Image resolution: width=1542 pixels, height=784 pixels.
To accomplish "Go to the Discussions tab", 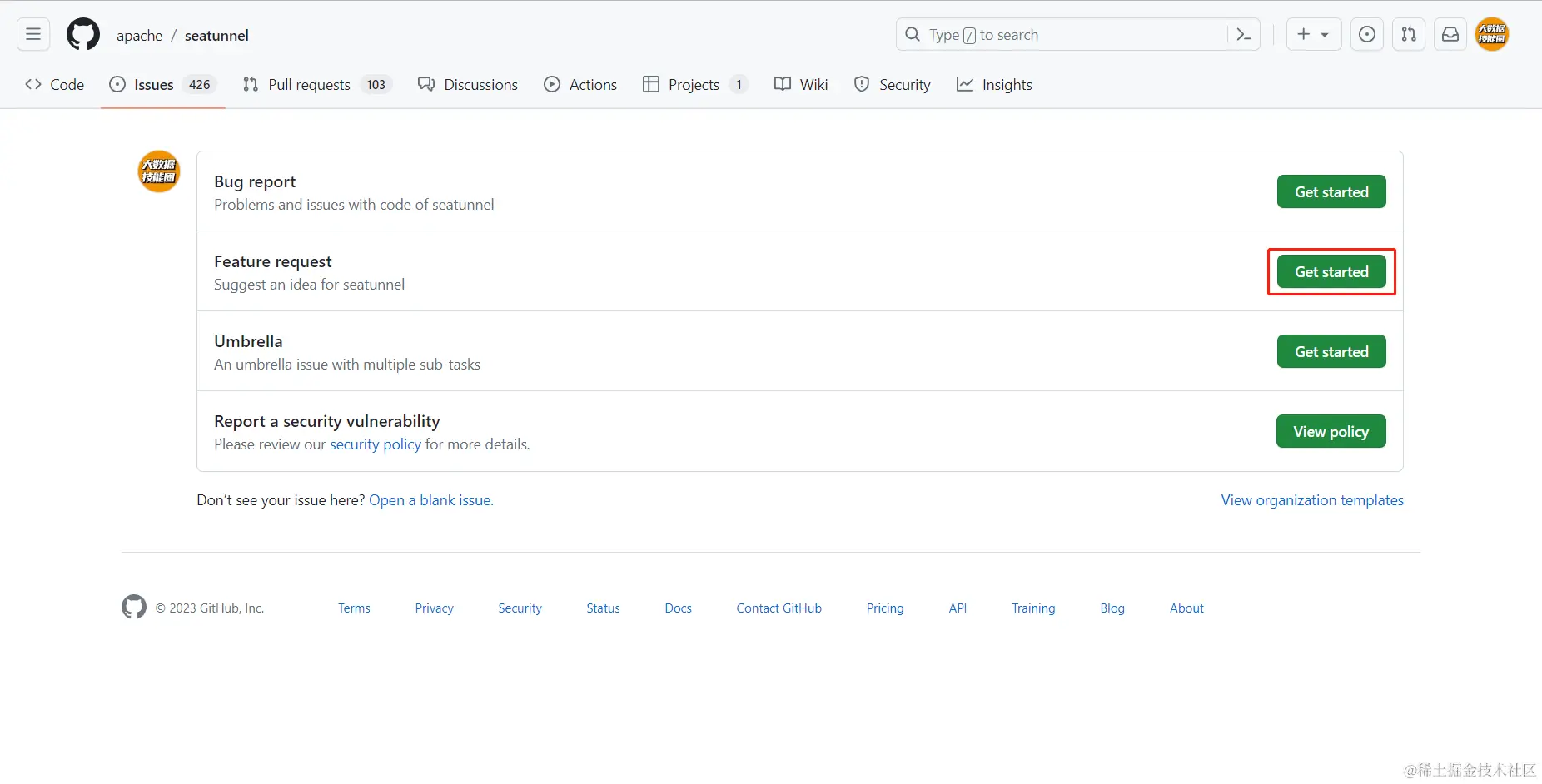I will [468, 84].
